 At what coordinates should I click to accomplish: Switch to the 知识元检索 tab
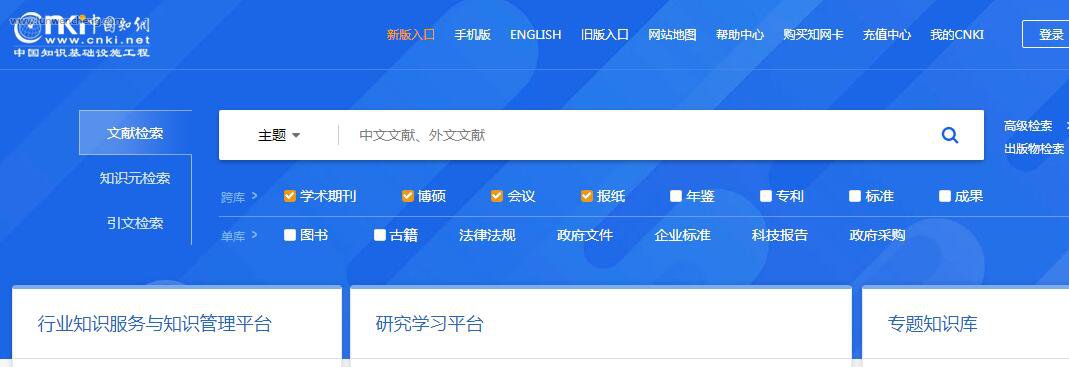[x=135, y=178]
